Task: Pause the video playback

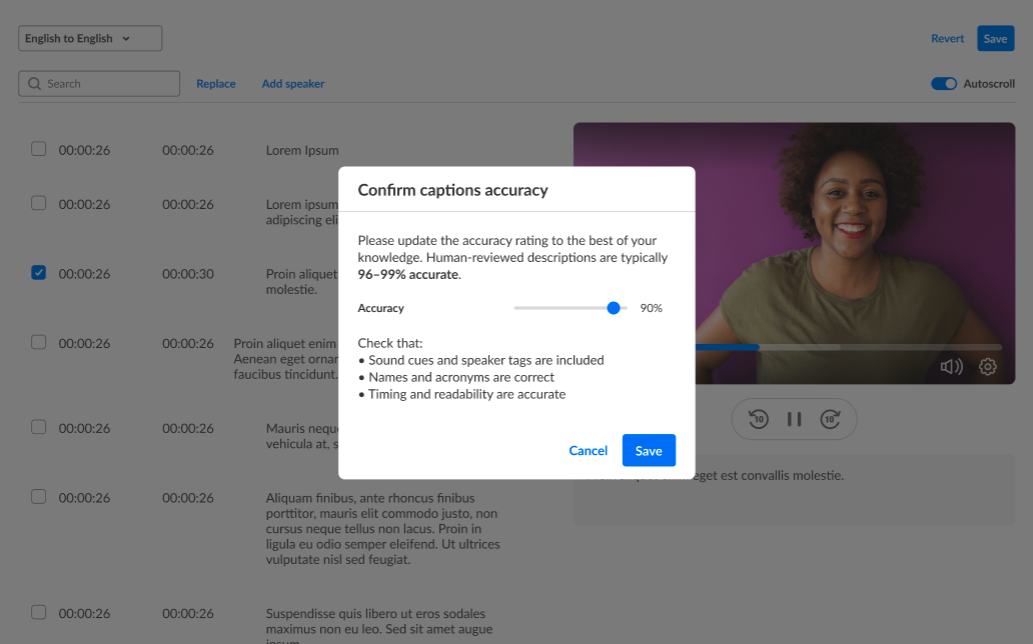Action: (x=794, y=419)
